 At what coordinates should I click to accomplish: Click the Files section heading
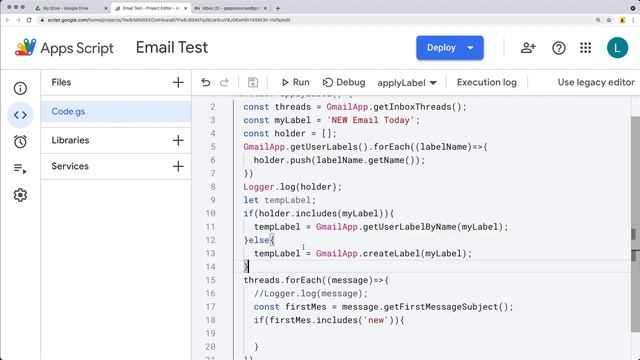pos(61,82)
